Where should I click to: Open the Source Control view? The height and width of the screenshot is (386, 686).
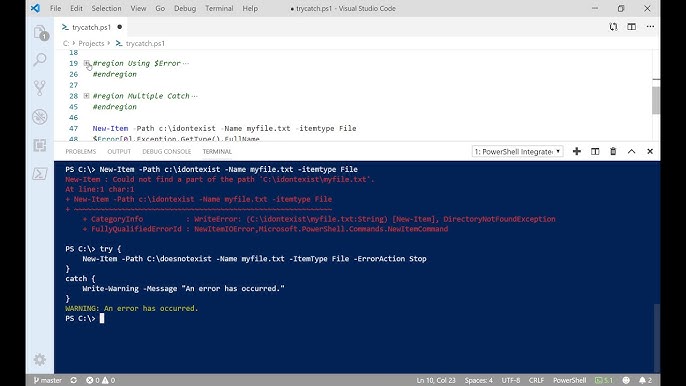tap(40, 88)
